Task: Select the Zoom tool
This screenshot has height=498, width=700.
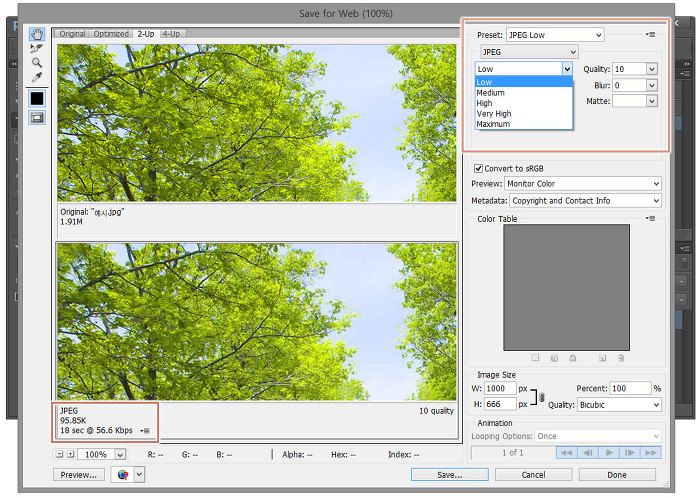Action: coord(37,62)
